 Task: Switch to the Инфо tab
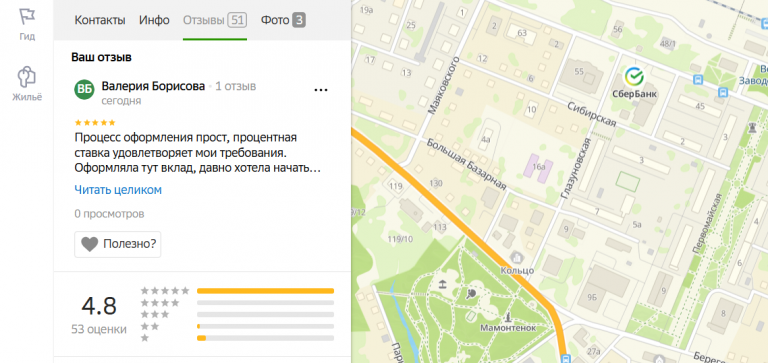[154, 20]
